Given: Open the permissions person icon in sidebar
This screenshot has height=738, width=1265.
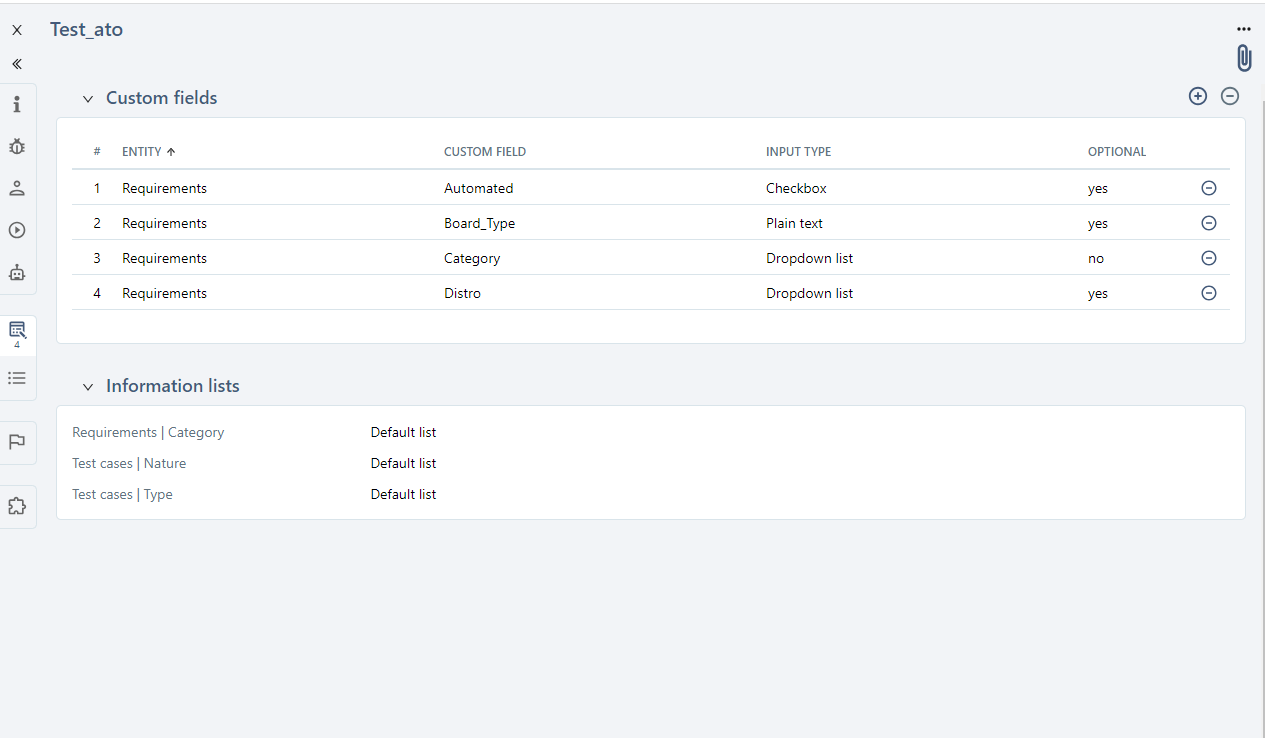Looking at the screenshot, I should 17,189.
